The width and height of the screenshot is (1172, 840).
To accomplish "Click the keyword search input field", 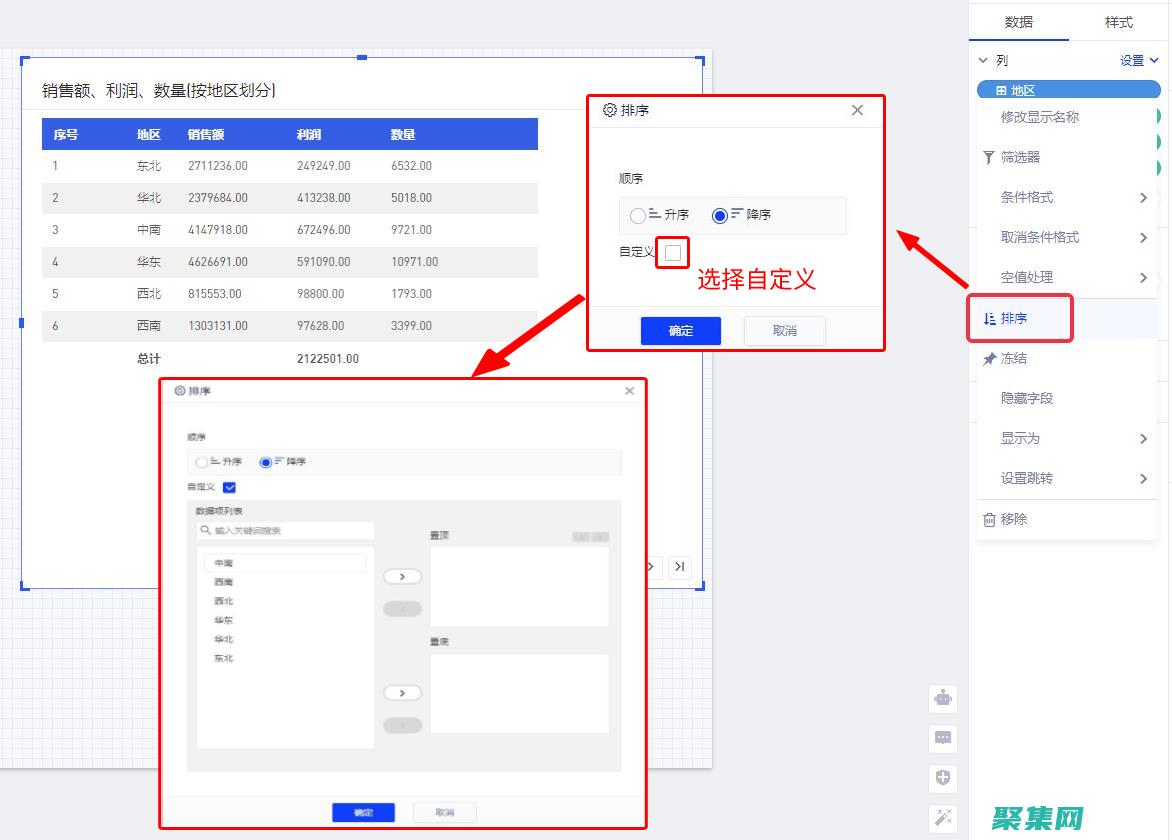I will [x=285, y=531].
